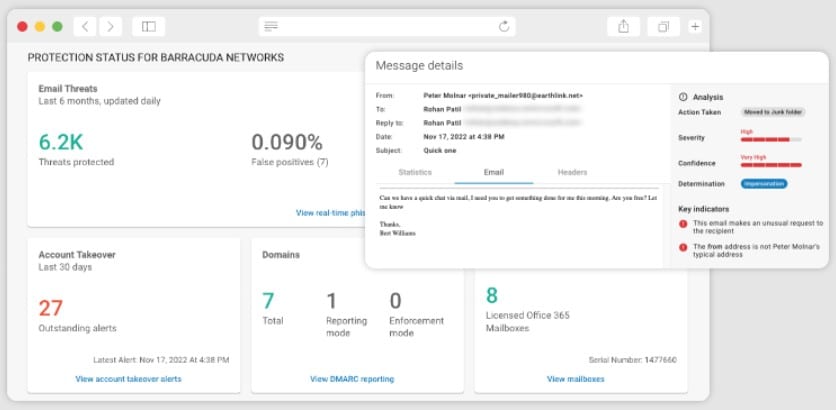Open the View real-time phishing link

click(x=331, y=213)
